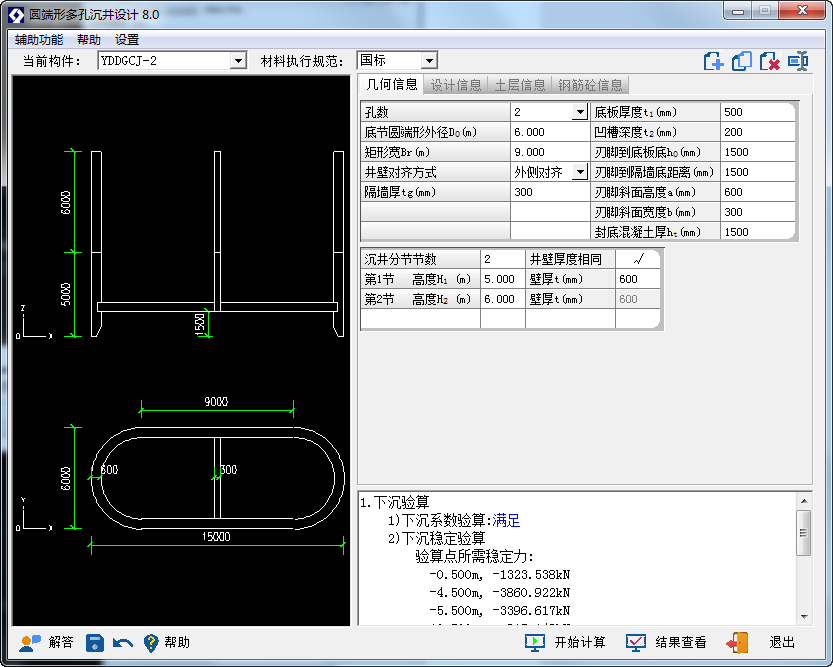Viewport: 833px width, 667px height.
Task: Click the copy component icon
Action: point(742,61)
